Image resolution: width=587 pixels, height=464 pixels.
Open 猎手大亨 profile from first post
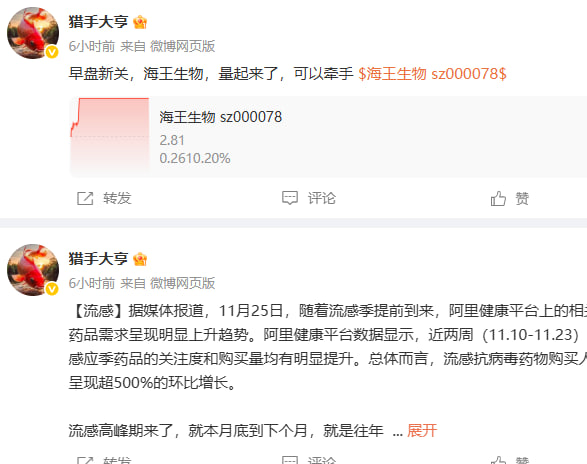98,22
